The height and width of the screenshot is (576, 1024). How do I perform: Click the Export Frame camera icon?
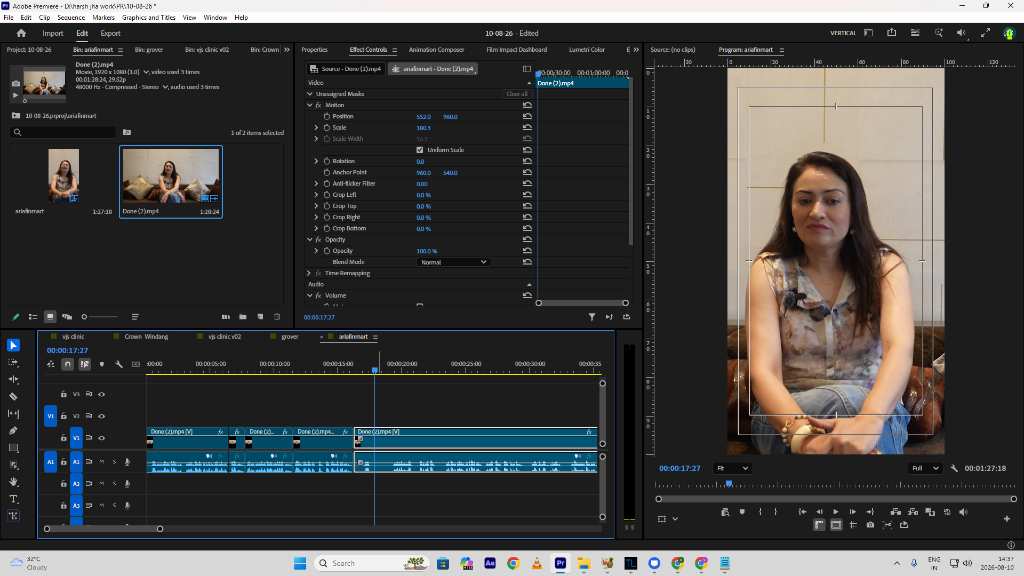point(870,525)
